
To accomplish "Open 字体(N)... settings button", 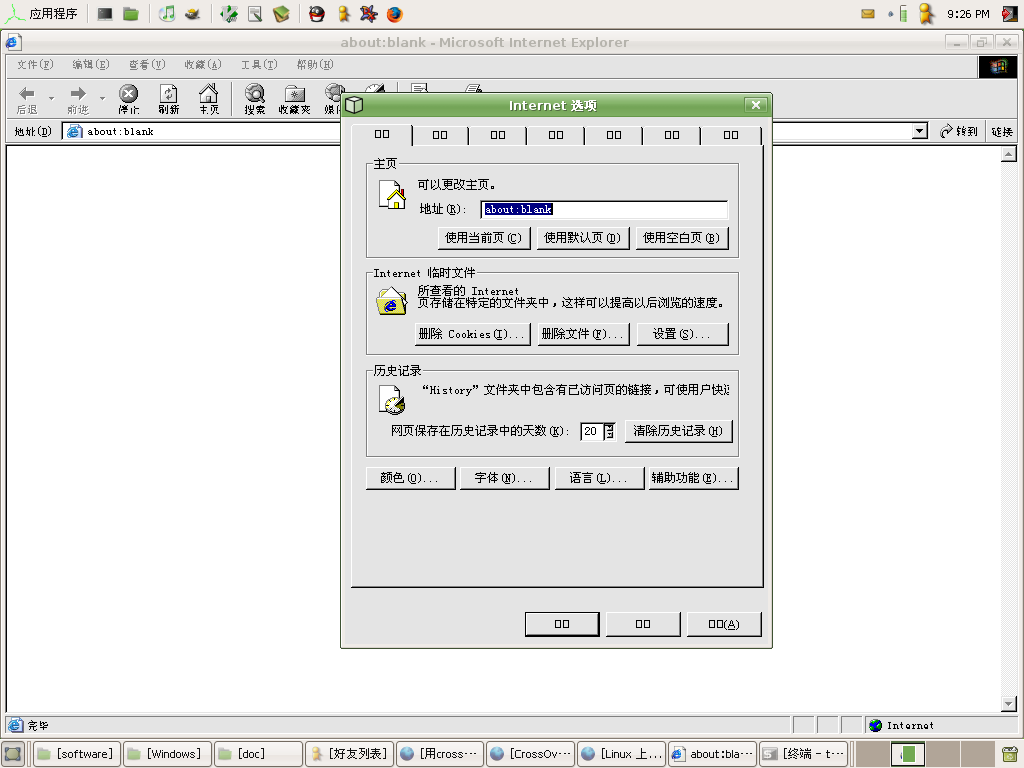I will [x=504, y=478].
